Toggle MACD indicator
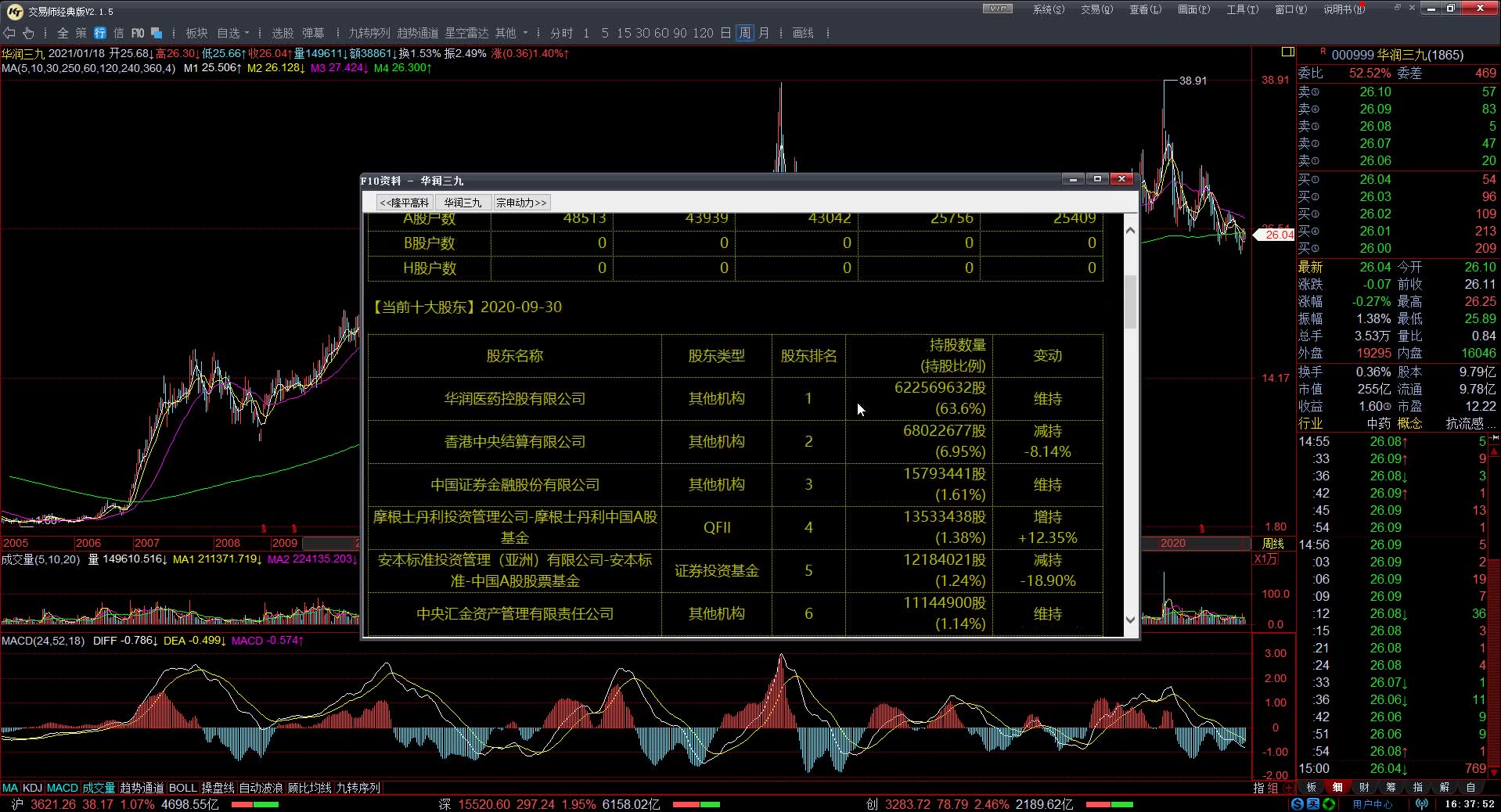Screen dimensions: 1501x812 63,788
